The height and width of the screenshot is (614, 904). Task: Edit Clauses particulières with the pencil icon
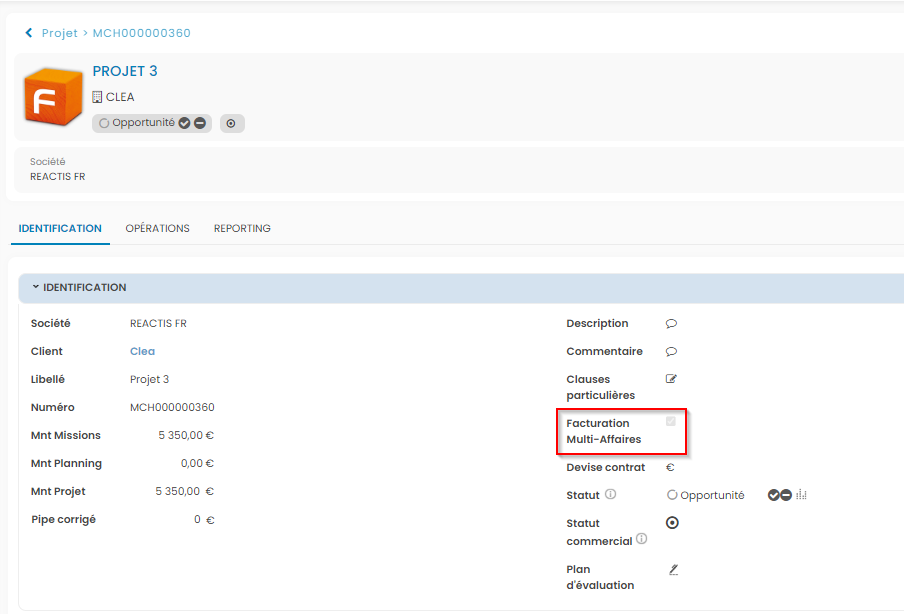pos(672,379)
